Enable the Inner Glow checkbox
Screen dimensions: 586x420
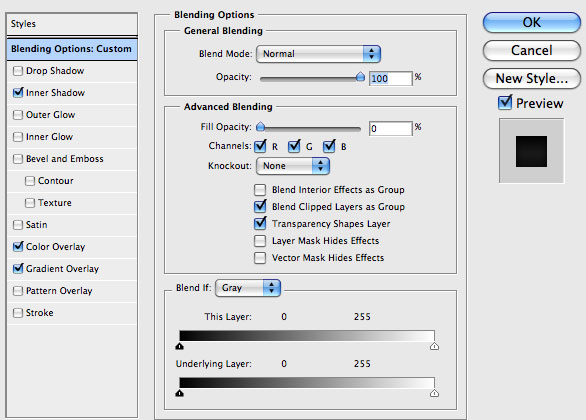(x=18, y=137)
